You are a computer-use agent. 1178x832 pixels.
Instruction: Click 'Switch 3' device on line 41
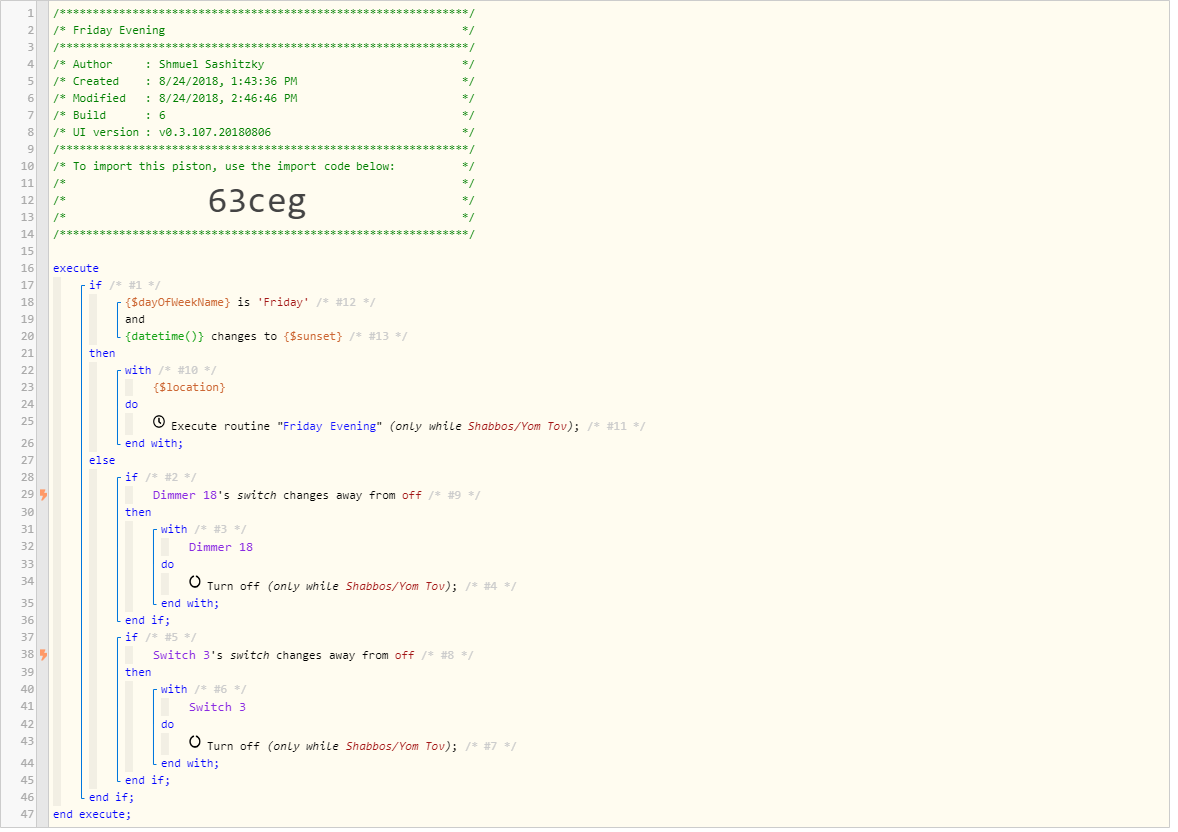(217, 707)
